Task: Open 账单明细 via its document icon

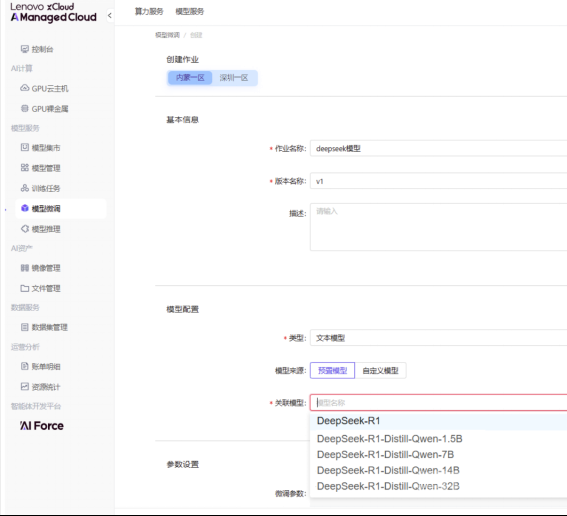Action: [25, 366]
